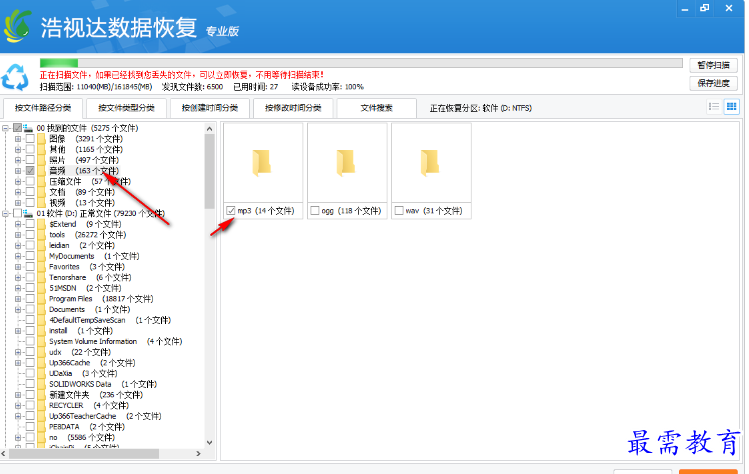Click the folder icon beside 压缩文件

click(42, 182)
